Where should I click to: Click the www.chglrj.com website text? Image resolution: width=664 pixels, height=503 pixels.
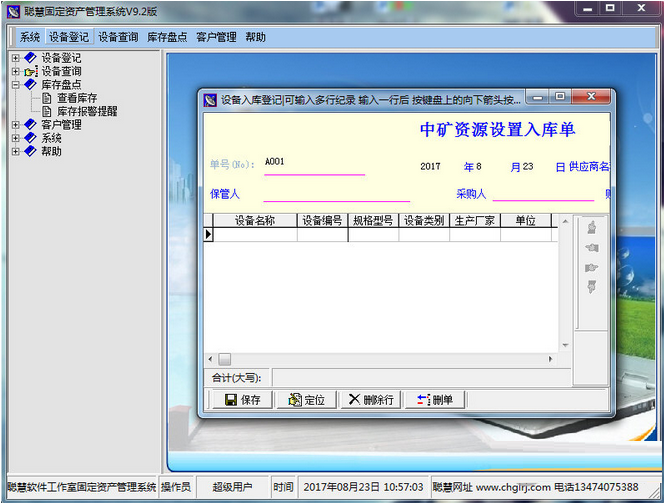coord(513,487)
